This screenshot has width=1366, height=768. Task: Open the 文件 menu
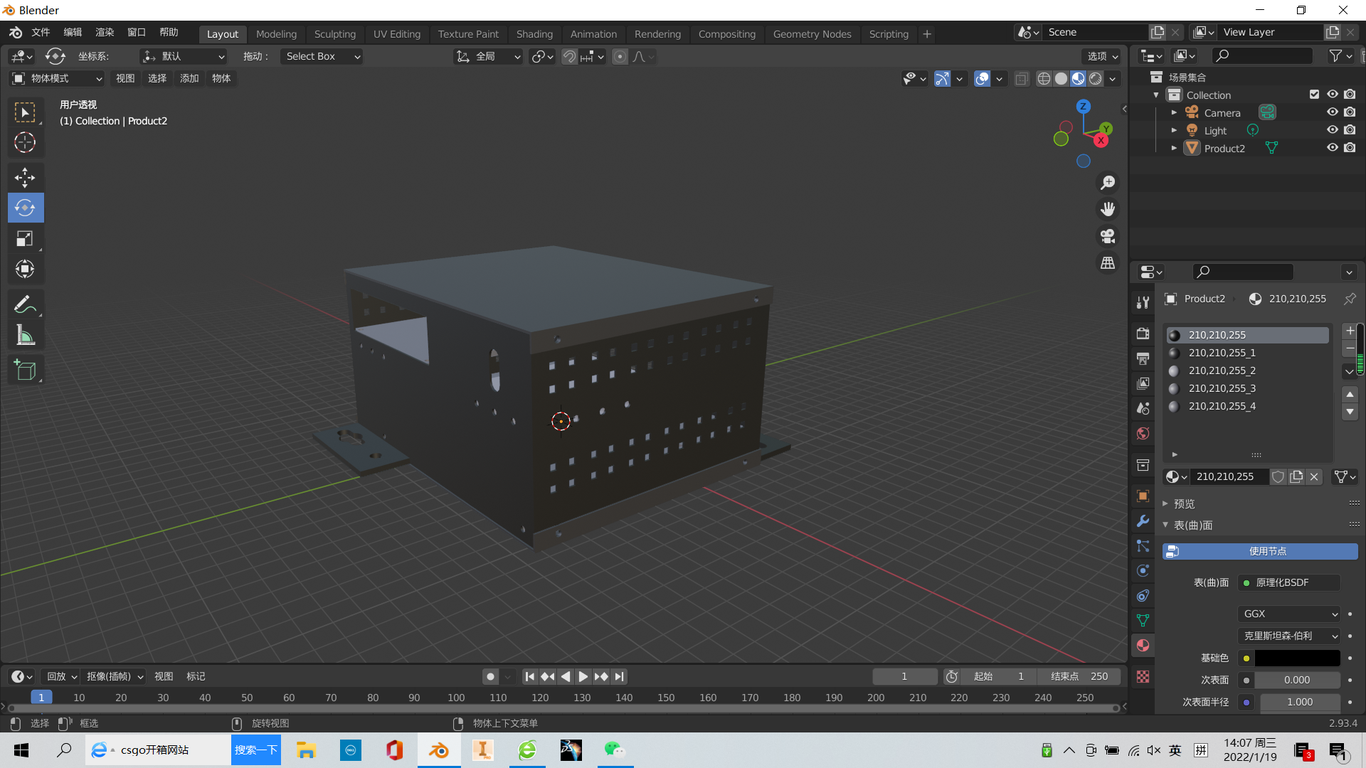click(40, 33)
